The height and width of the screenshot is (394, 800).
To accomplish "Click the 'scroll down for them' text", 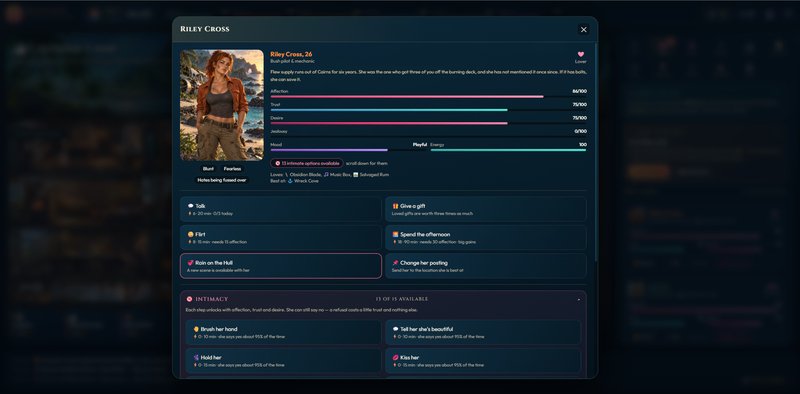I will (366, 163).
